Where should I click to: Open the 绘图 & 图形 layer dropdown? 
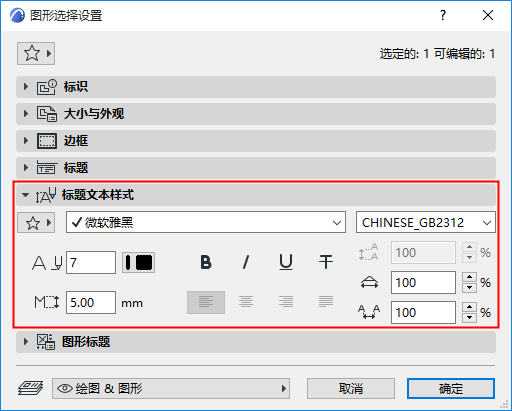[171, 389]
